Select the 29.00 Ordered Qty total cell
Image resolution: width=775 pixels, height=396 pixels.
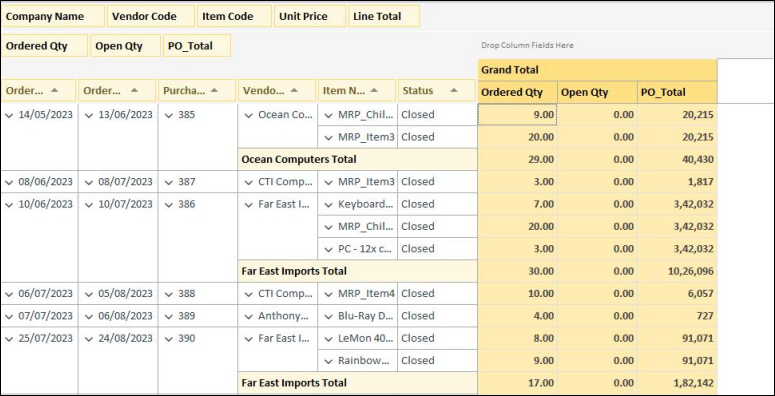(517, 159)
